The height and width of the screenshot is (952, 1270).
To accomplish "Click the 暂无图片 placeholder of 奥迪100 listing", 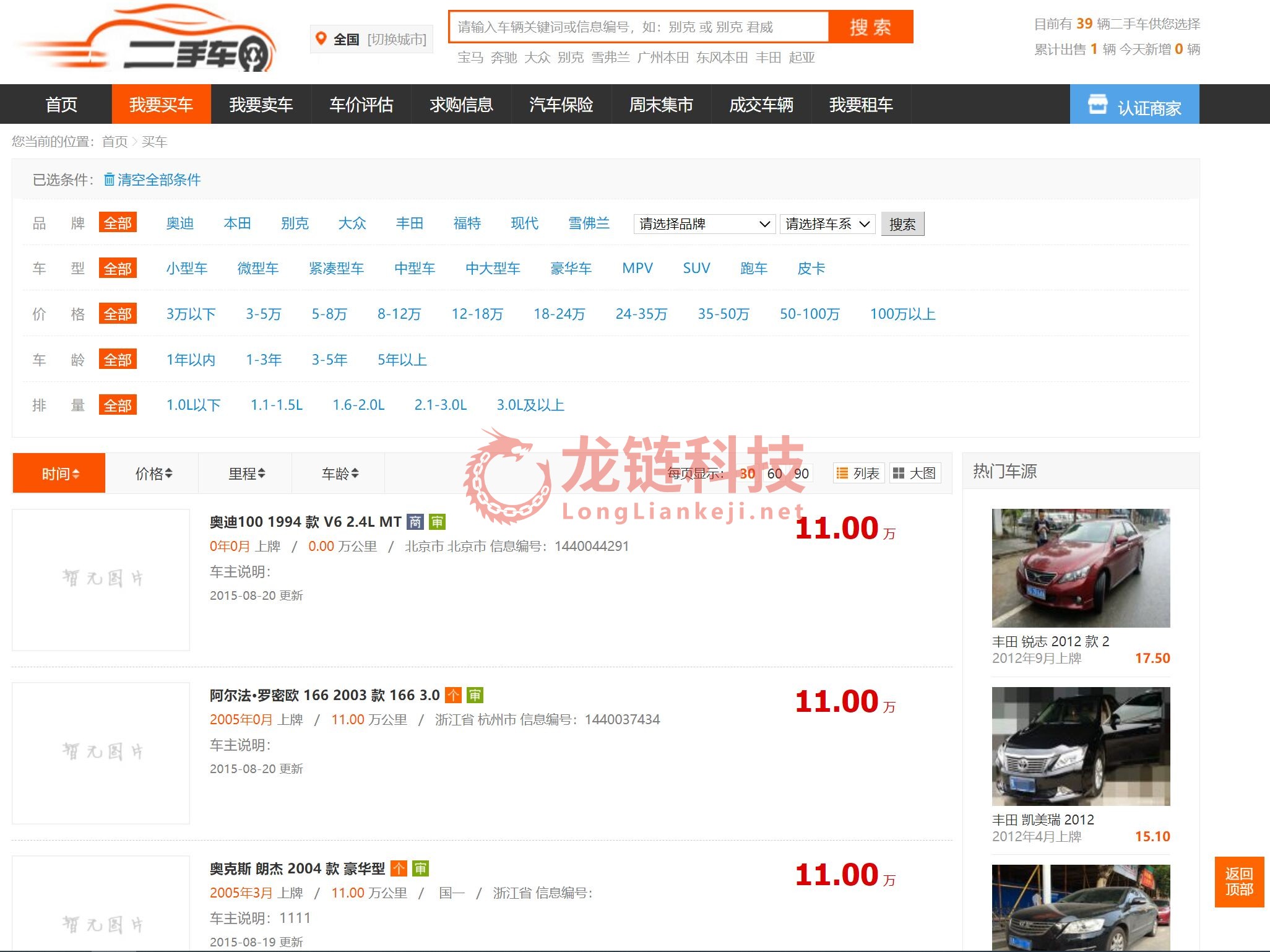I will tap(101, 579).
